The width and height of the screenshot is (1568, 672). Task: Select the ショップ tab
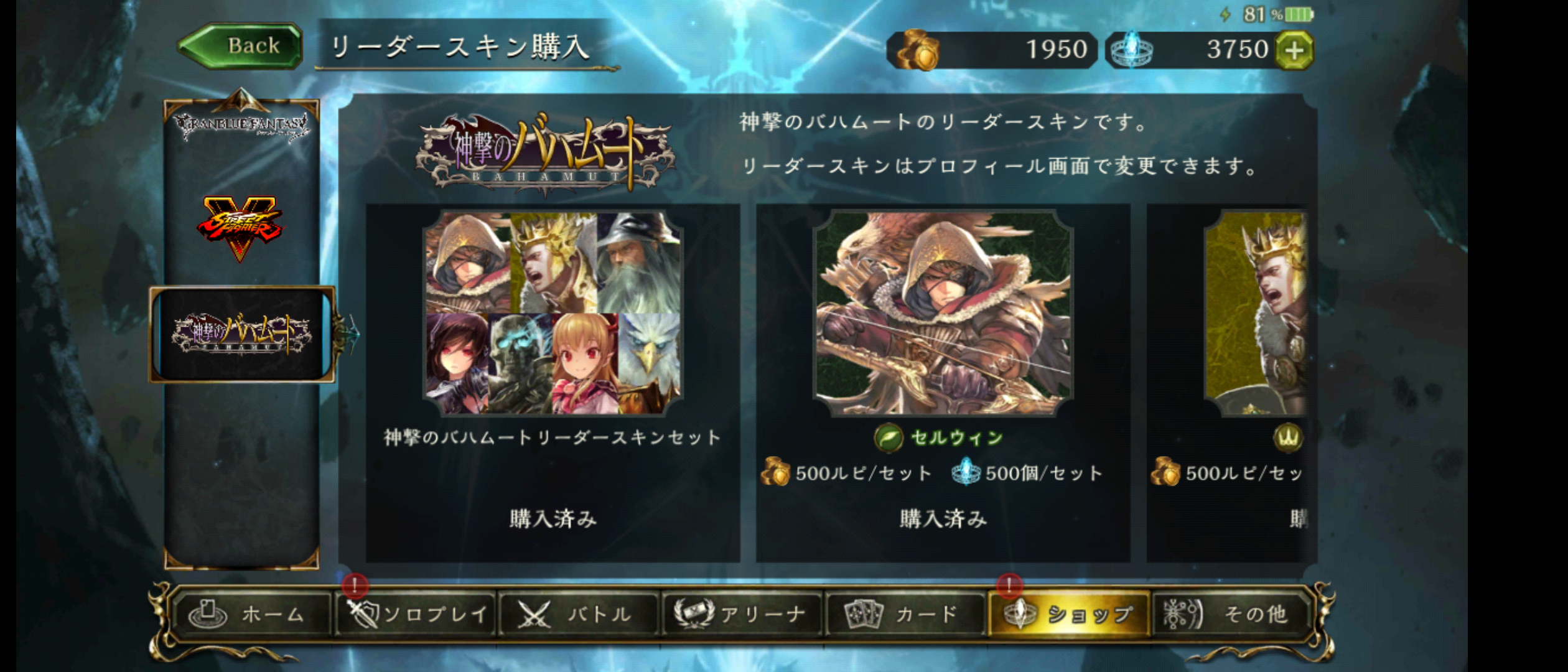[x=1068, y=614]
